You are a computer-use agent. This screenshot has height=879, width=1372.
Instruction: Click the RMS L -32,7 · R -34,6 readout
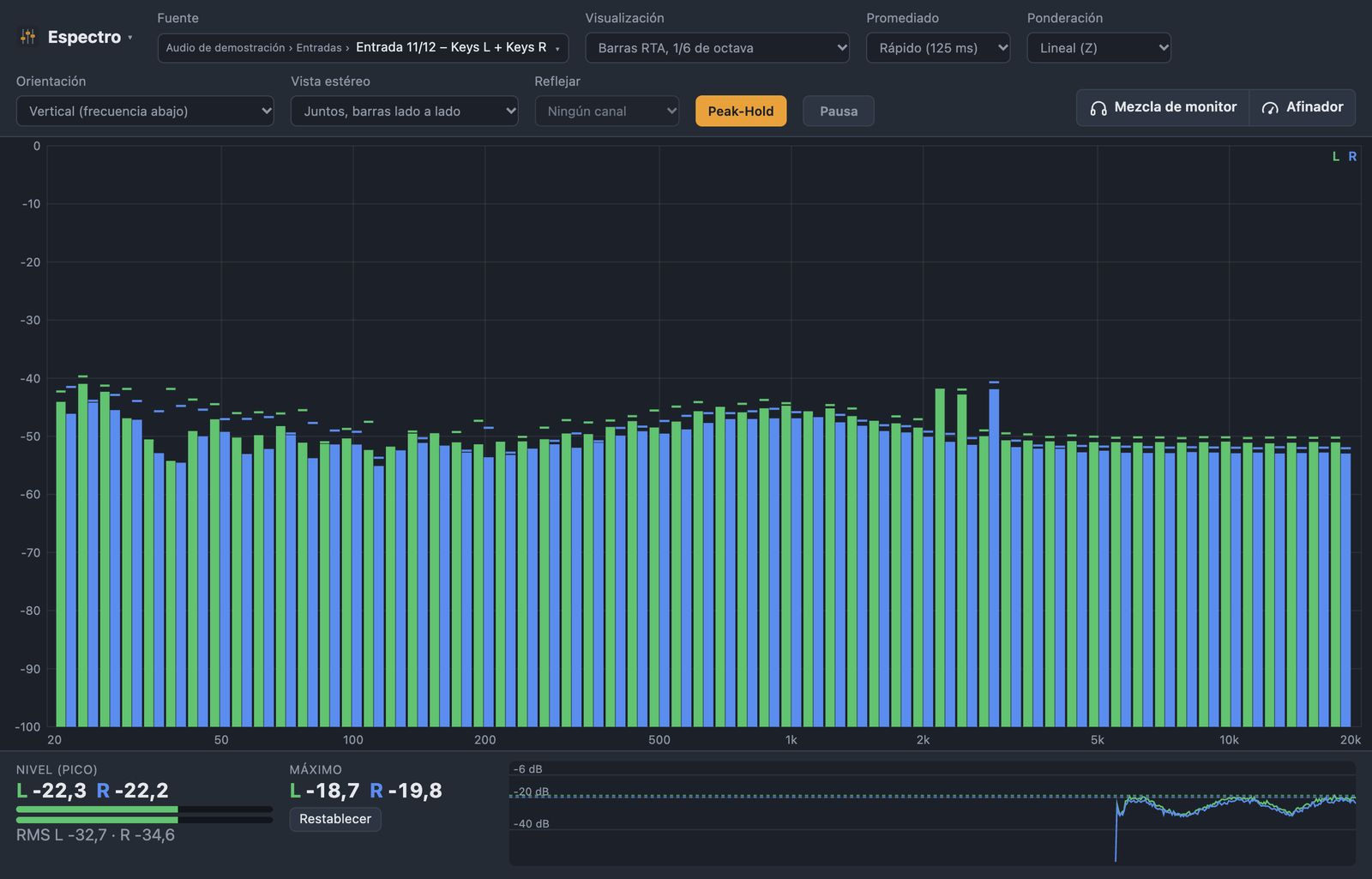(x=95, y=835)
